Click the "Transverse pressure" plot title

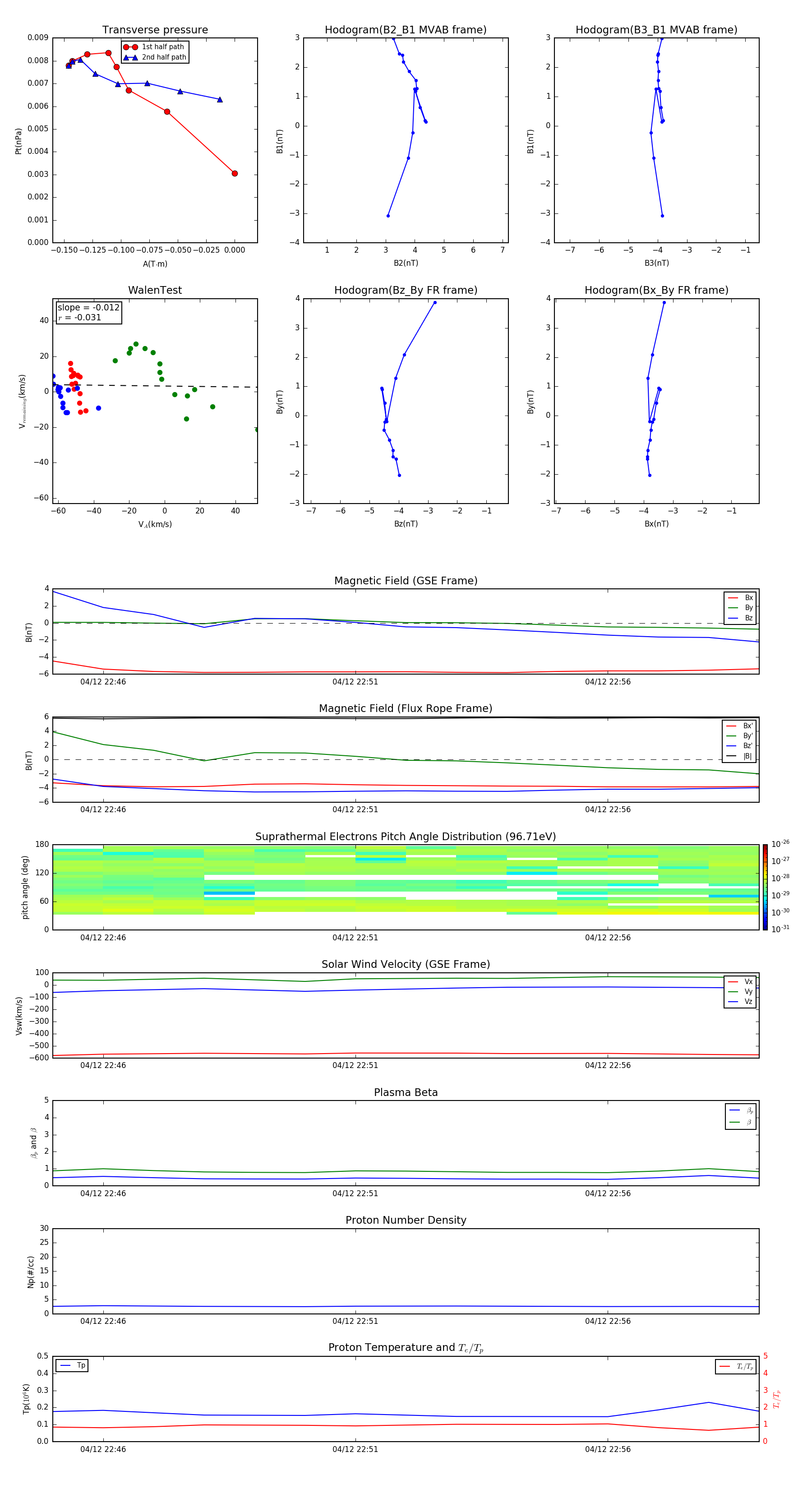coord(155,30)
